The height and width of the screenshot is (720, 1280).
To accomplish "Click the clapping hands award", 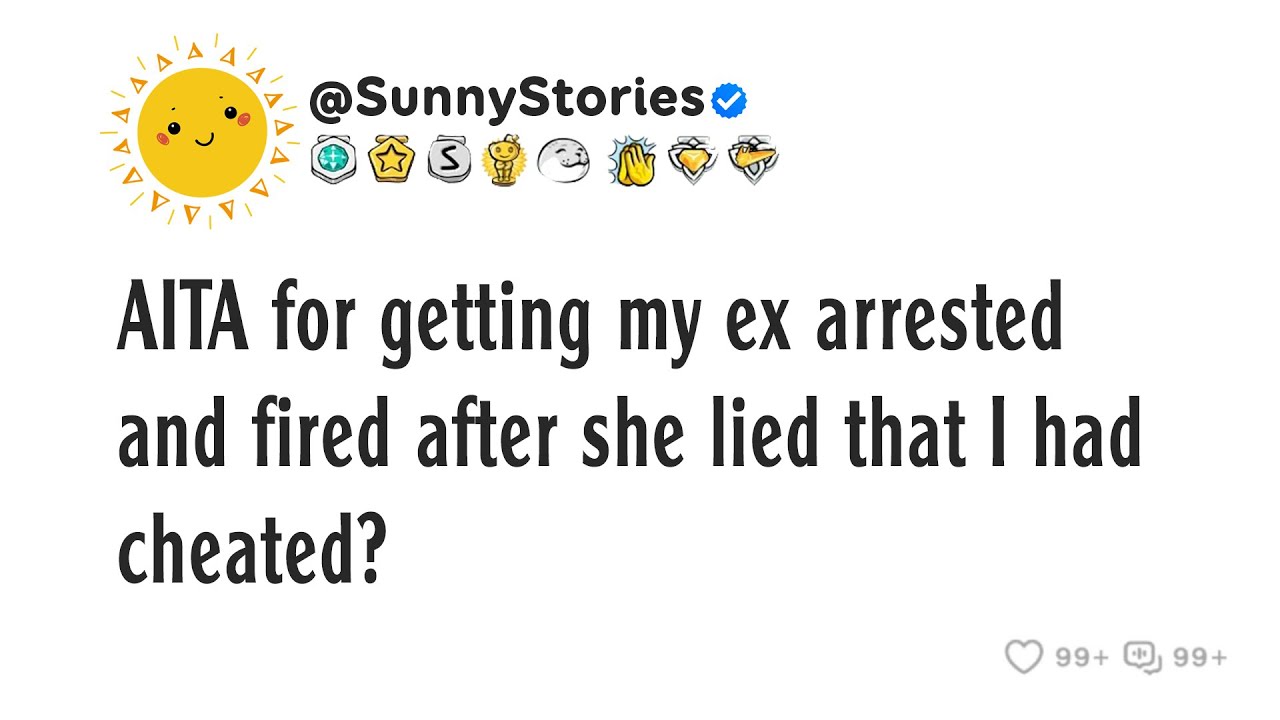I will (x=632, y=160).
